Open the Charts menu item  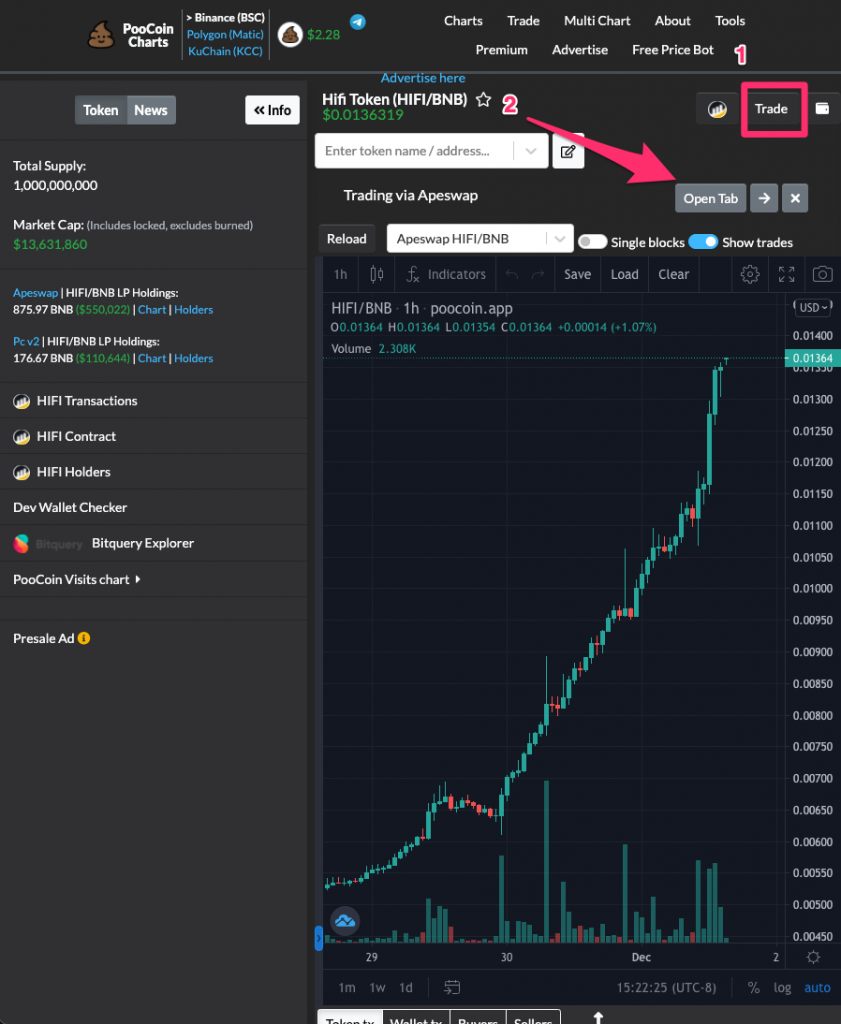(464, 21)
